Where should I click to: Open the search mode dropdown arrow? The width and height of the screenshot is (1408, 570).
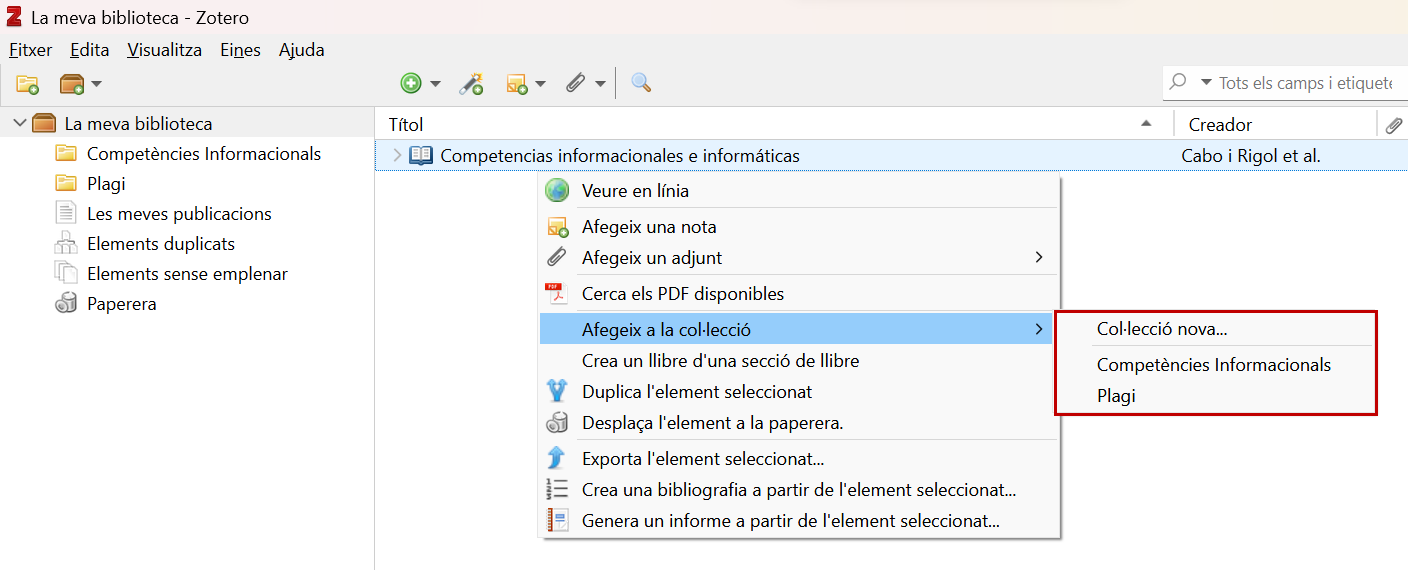tap(1206, 83)
